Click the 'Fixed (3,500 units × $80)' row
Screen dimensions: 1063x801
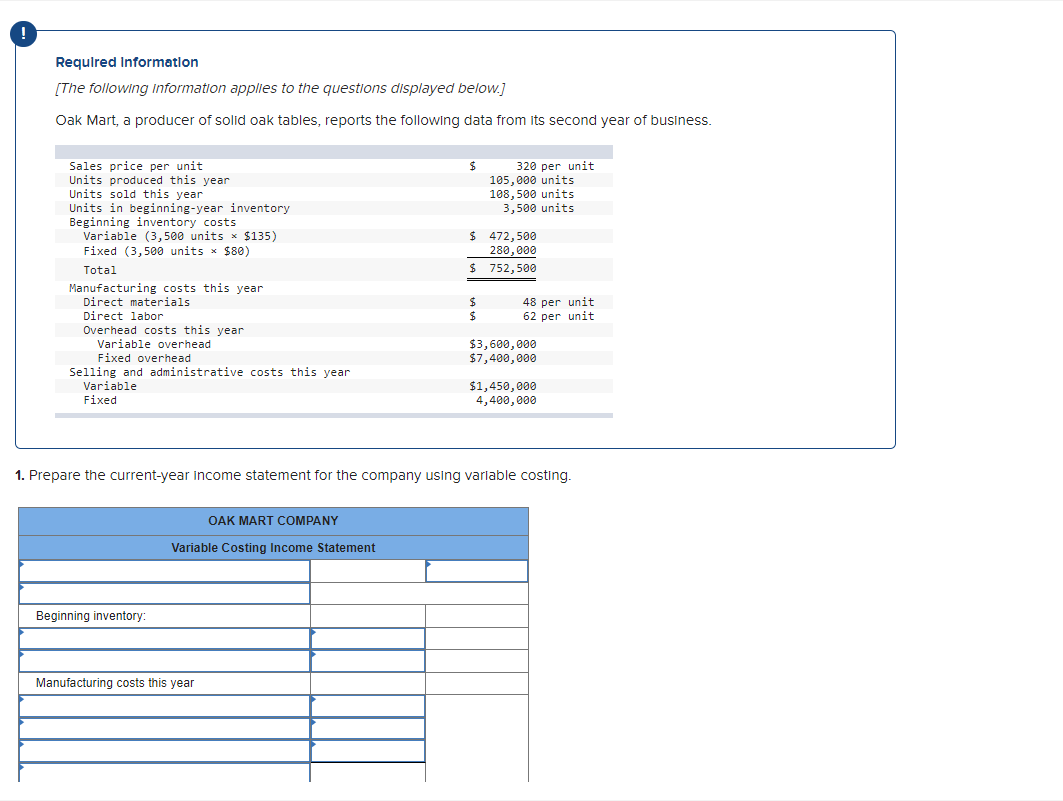(334, 251)
